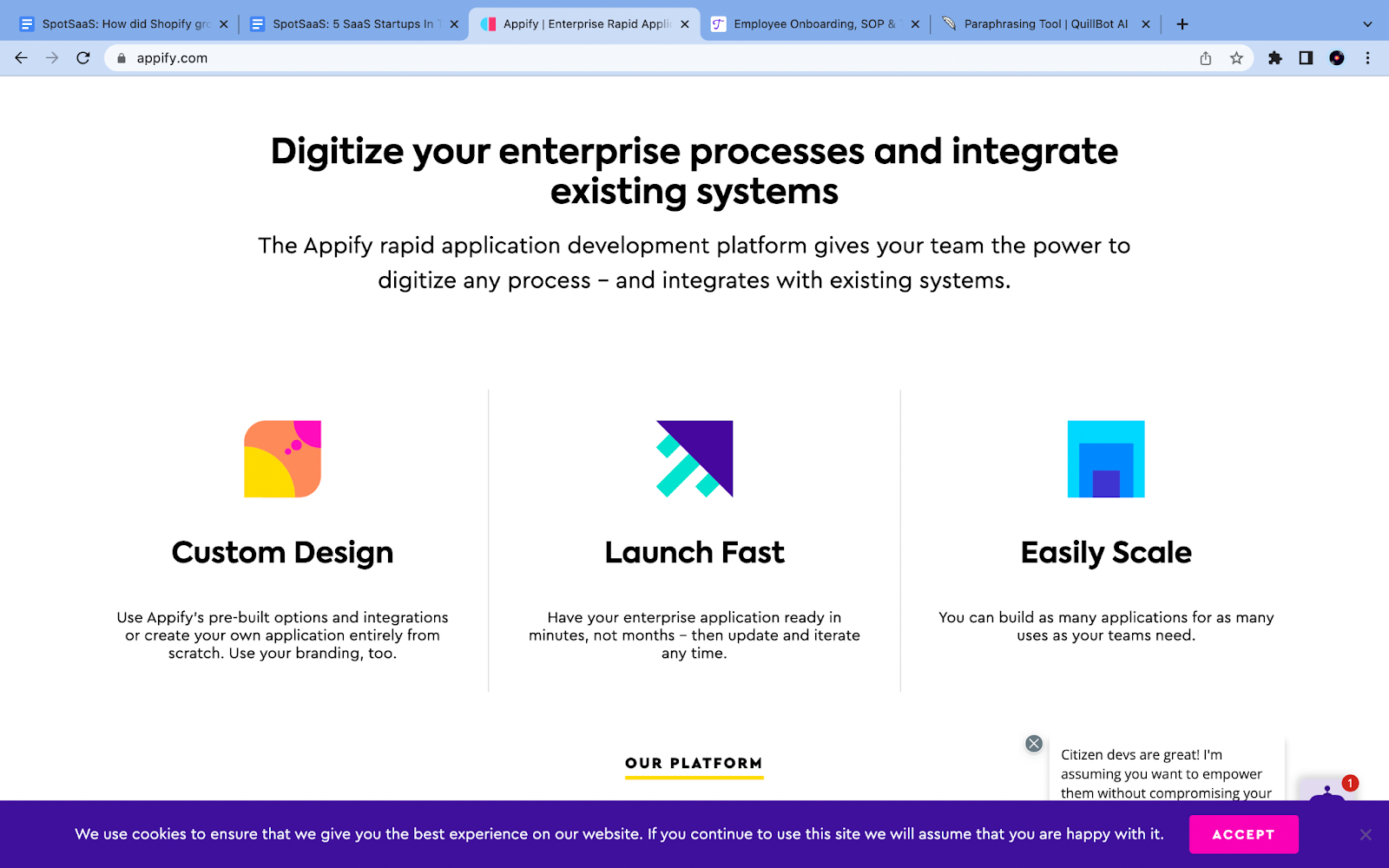Close the chat message popup

[1034, 744]
